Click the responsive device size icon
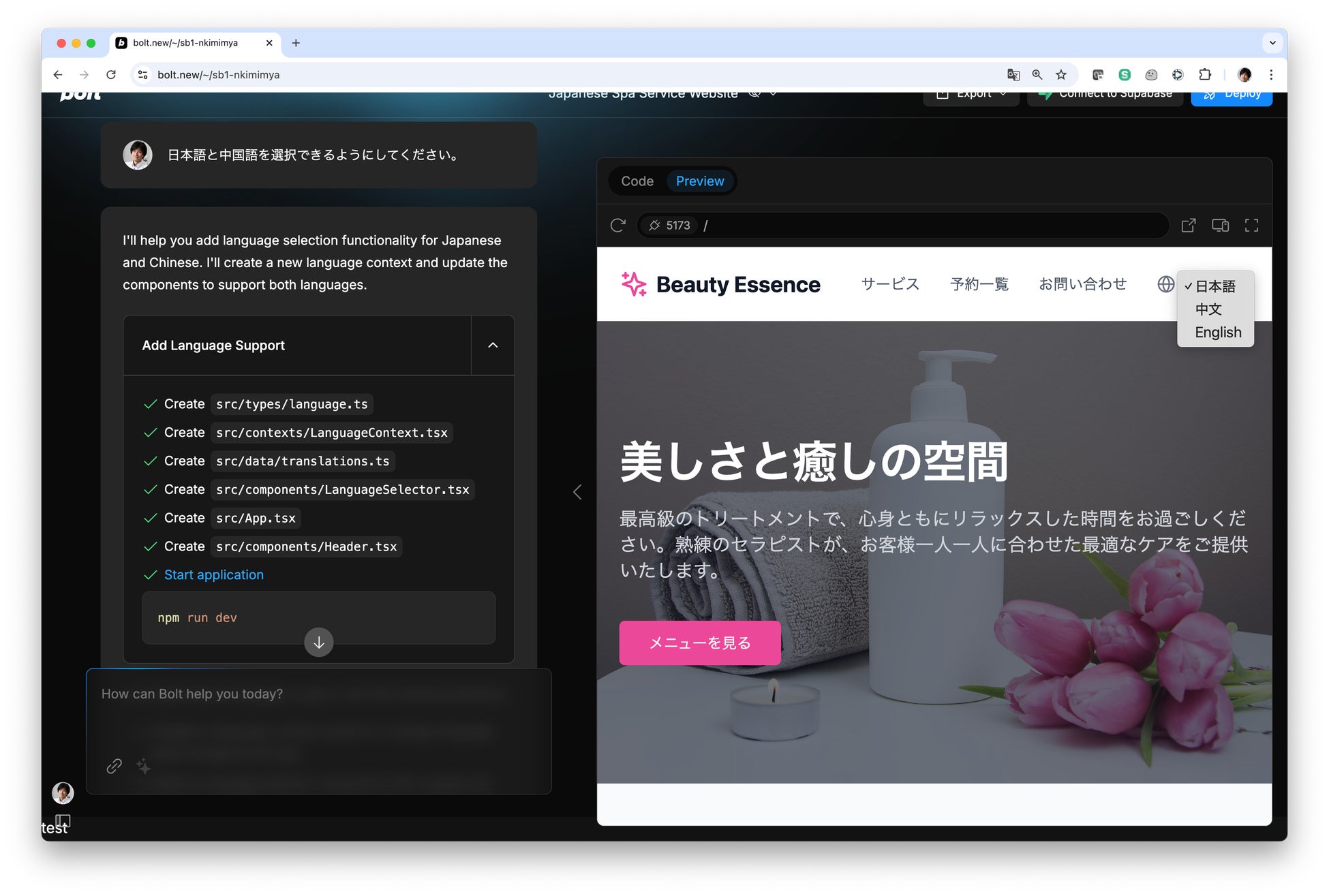This screenshot has height=896, width=1329. click(1220, 226)
